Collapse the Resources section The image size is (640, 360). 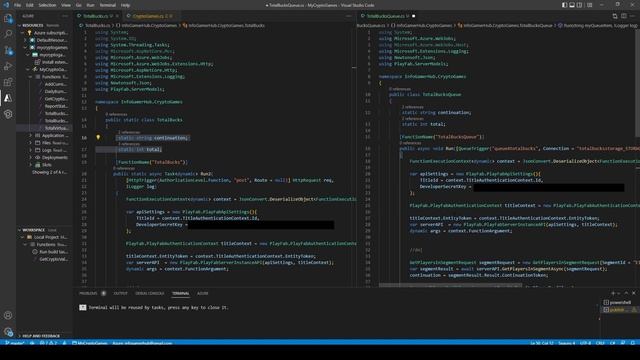tap(44, 25)
